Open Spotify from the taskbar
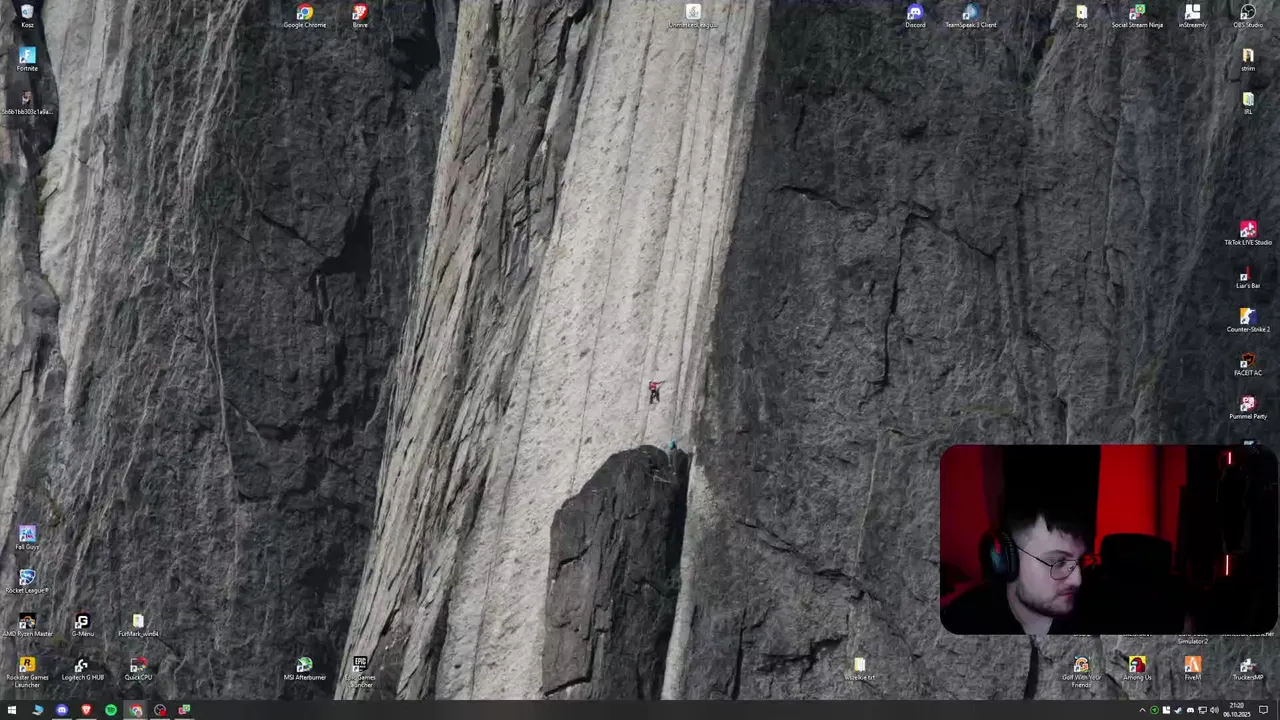 tap(110, 710)
